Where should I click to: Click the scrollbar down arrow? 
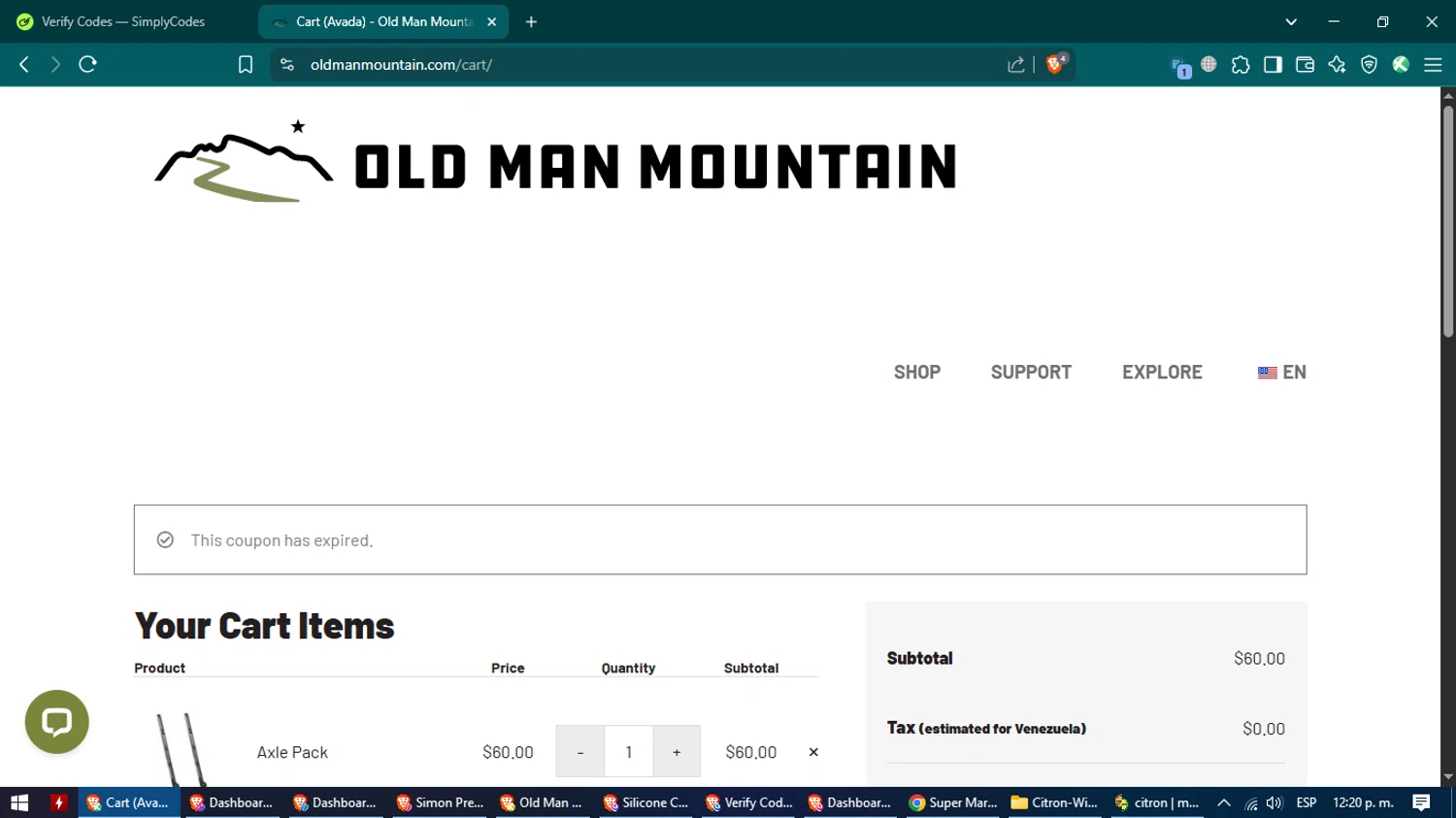1447,777
